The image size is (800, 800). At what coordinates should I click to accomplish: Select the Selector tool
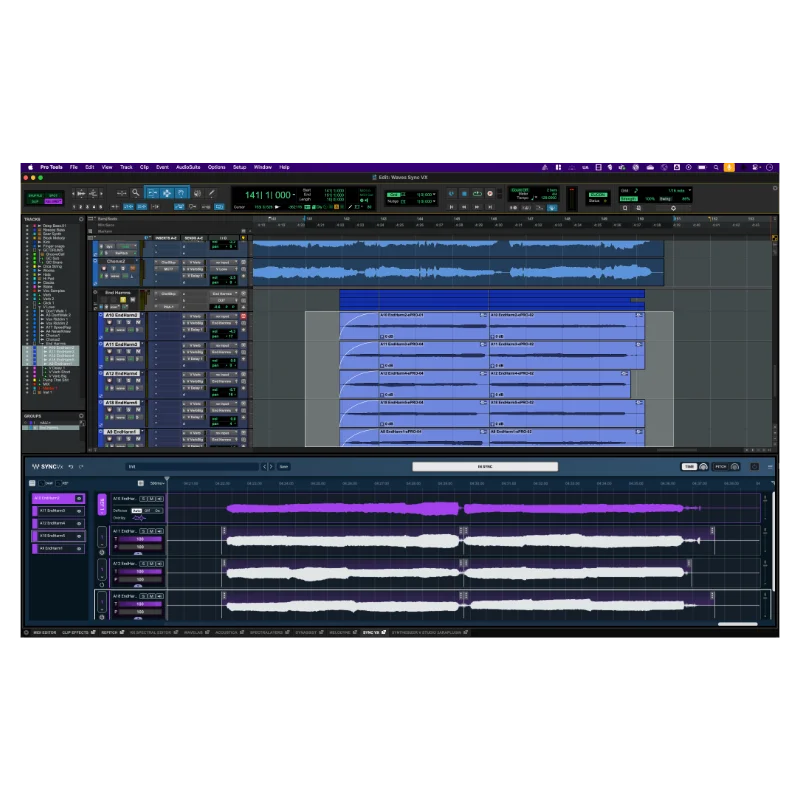point(167,193)
